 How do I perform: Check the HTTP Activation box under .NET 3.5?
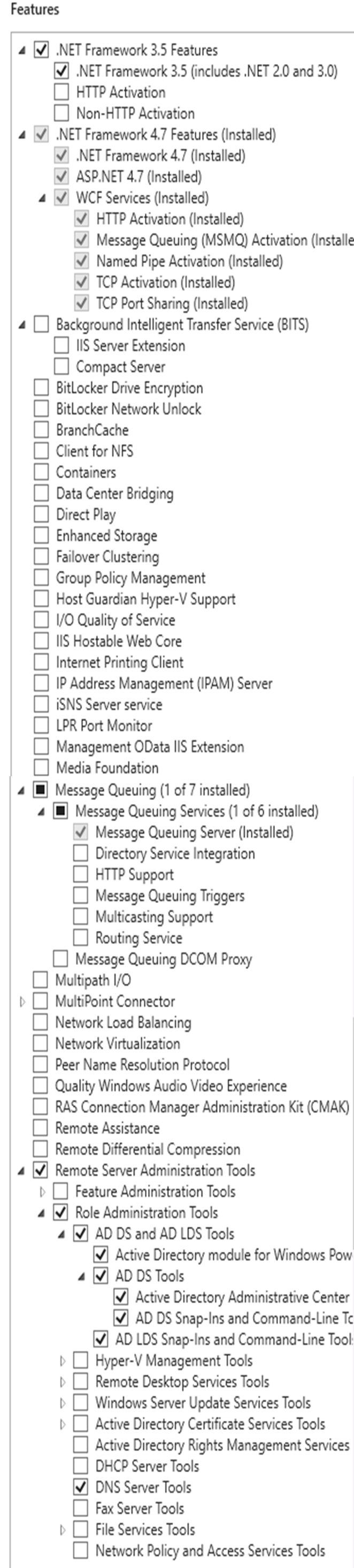click(61, 92)
